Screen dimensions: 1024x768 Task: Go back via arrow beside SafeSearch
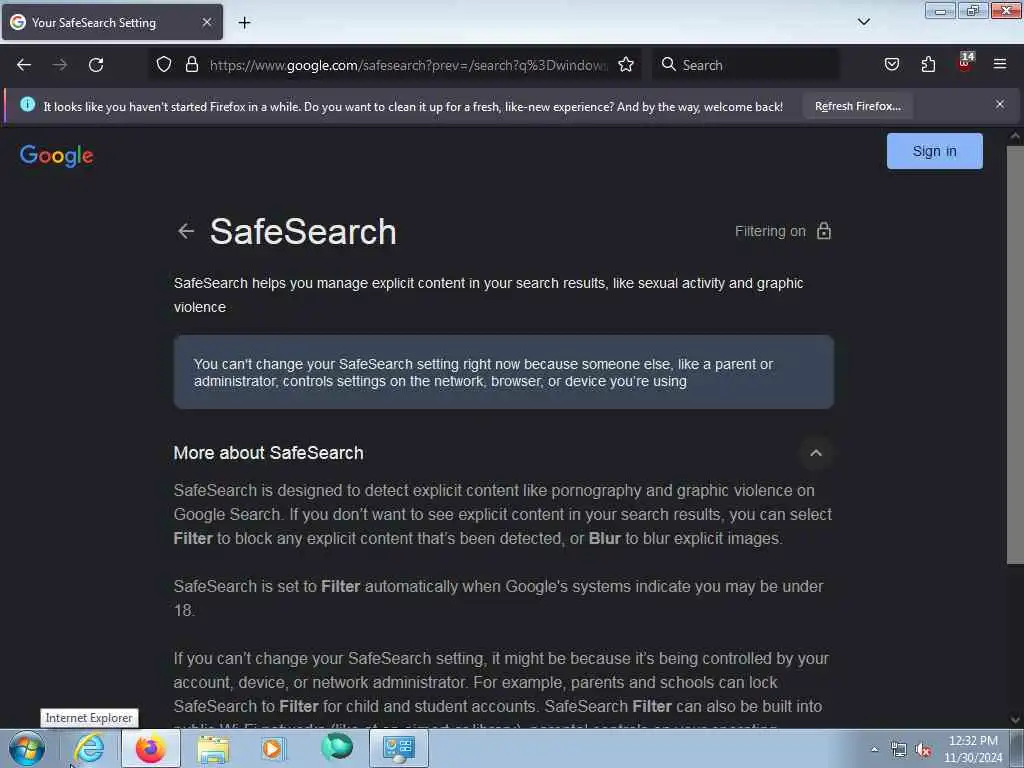[186, 231]
